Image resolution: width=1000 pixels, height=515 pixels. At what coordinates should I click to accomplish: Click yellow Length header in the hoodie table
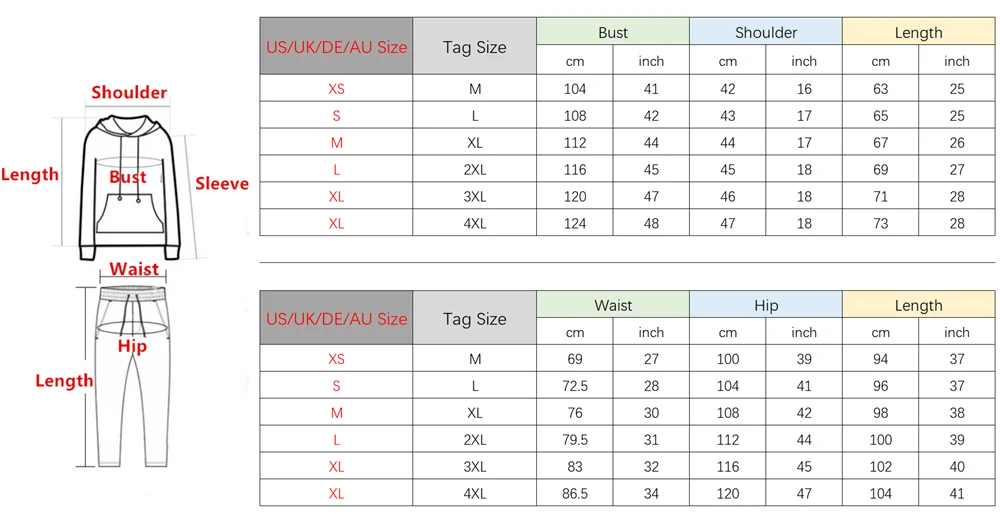pyautogui.click(x=918, y=32)
